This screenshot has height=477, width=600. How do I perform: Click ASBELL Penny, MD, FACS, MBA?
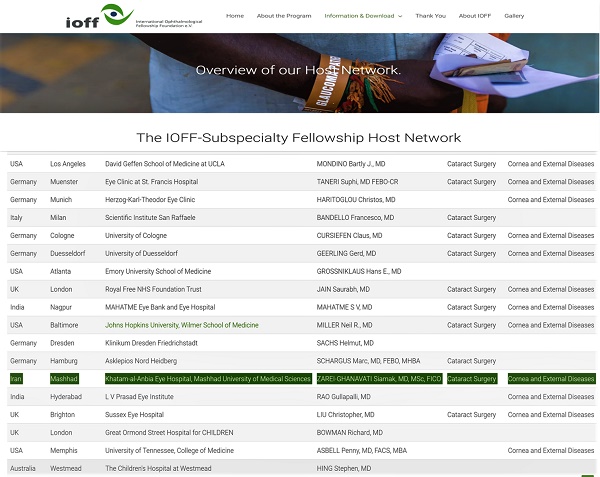[x=362, y=451]
